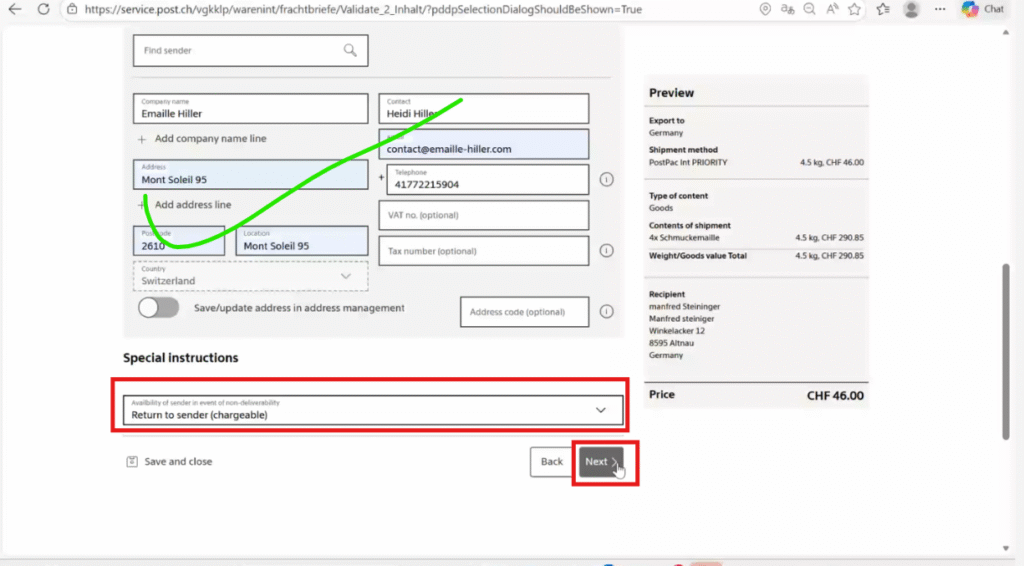The height and width of the screenshot is (566, 1024).
Task: Click the browser refresh icon
Action: click(x=44, y=9)
